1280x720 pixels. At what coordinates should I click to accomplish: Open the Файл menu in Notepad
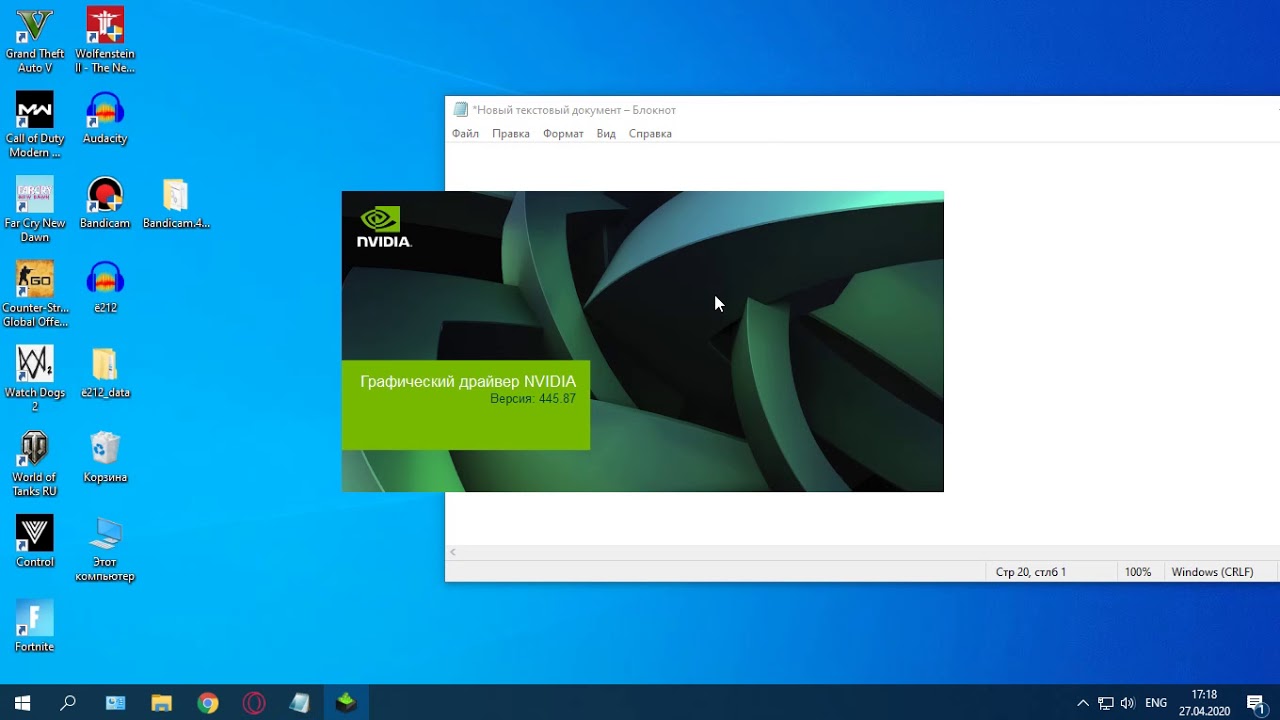[465, 134]
